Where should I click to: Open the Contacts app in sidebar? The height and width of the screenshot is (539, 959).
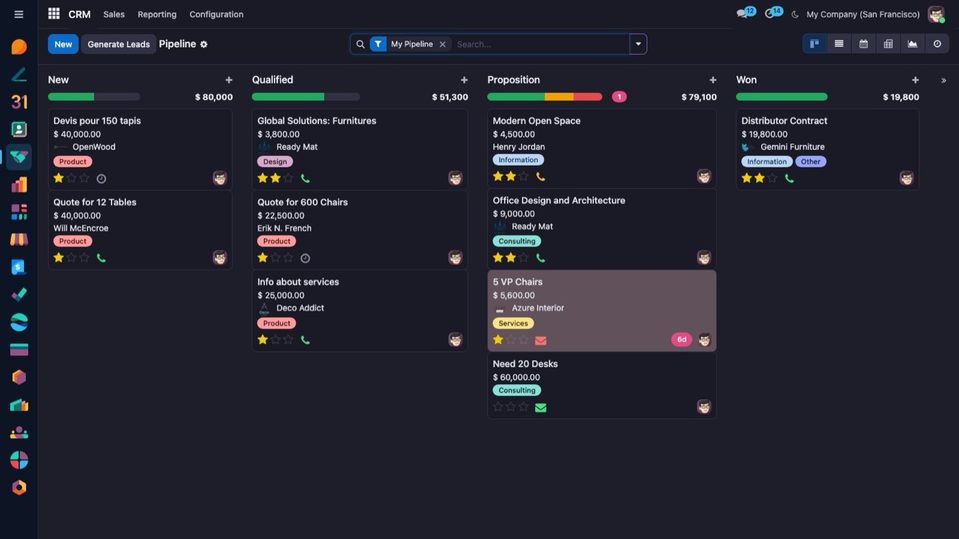pyautogui.click(x=19, y=129)
